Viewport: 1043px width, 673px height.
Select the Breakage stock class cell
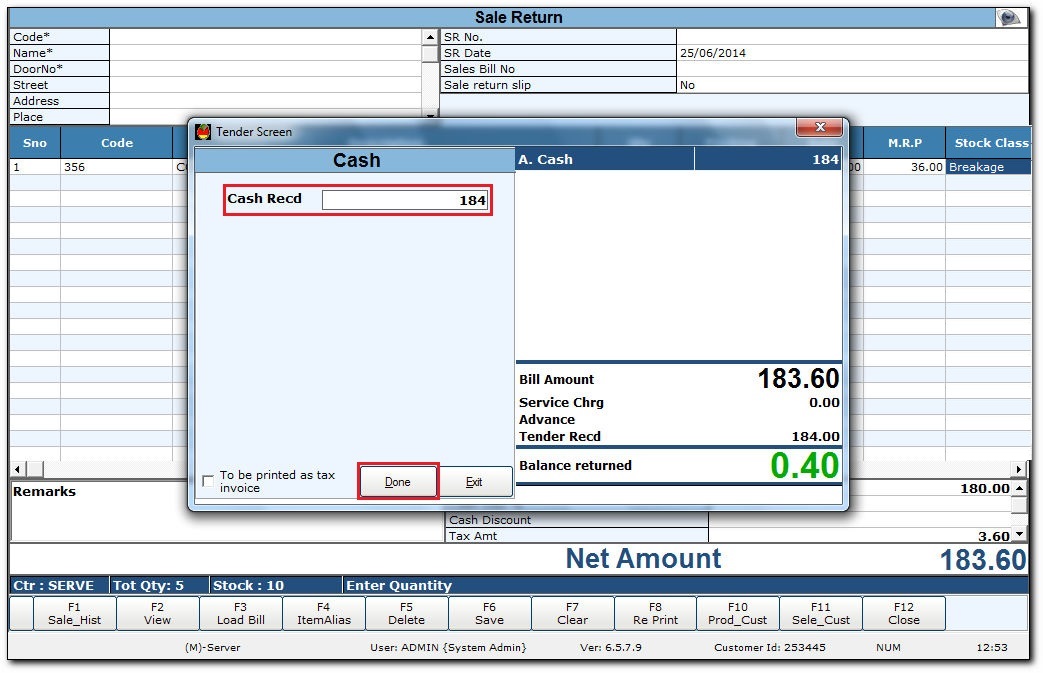coord(988,167)
